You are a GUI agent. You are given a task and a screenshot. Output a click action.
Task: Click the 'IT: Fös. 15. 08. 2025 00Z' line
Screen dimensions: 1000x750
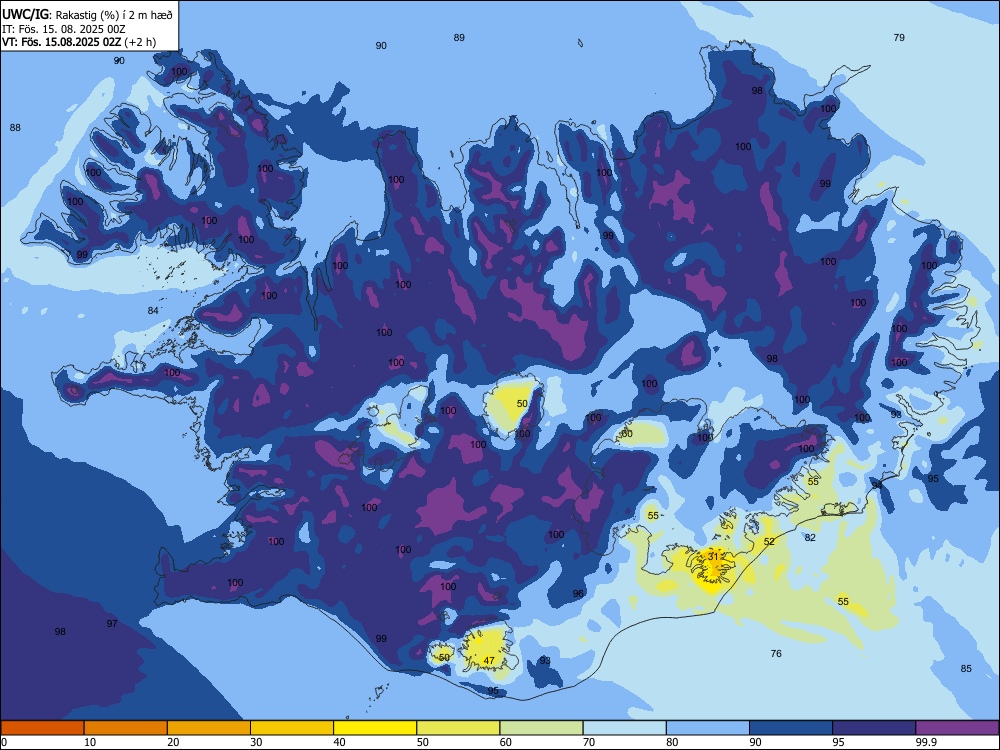(63, 28)
